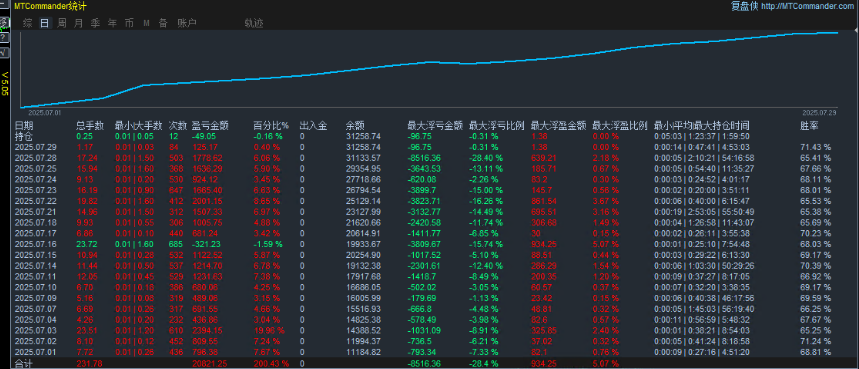Select the 2025.07.28 date row
859x369 pixels.
(x=36, y=158)
